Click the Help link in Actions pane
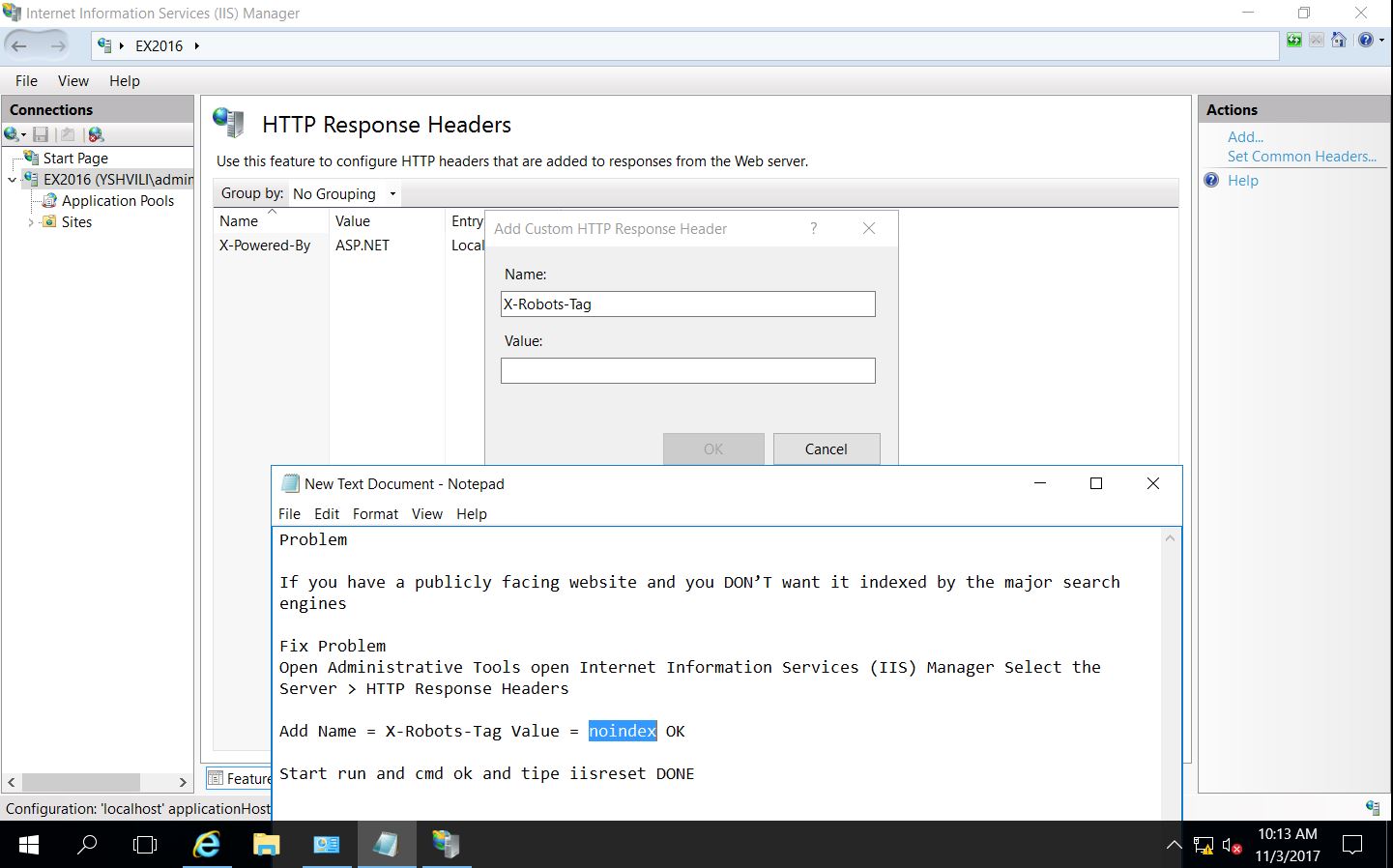 pyautogui.click(x=1243, y=180)
